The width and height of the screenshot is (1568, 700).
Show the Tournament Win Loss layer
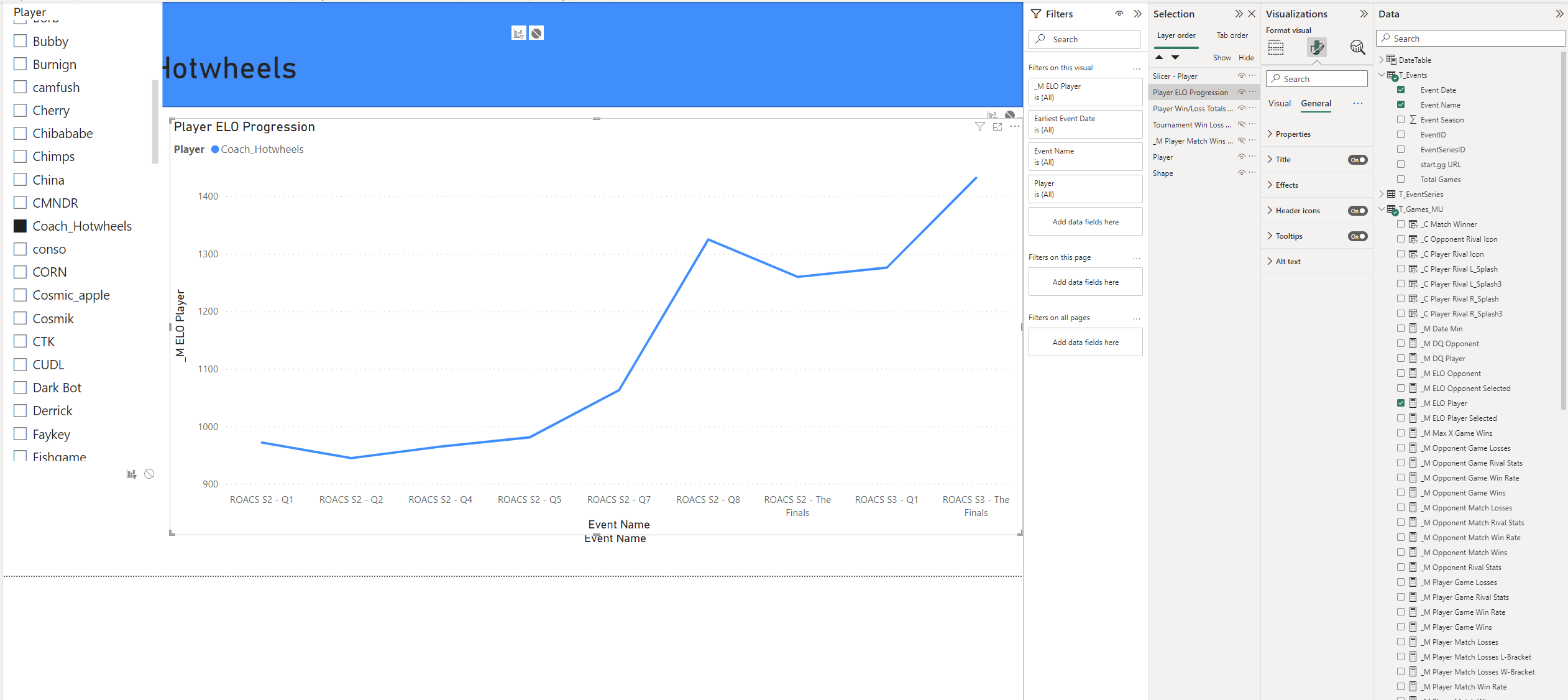[x=1241, y=124]
